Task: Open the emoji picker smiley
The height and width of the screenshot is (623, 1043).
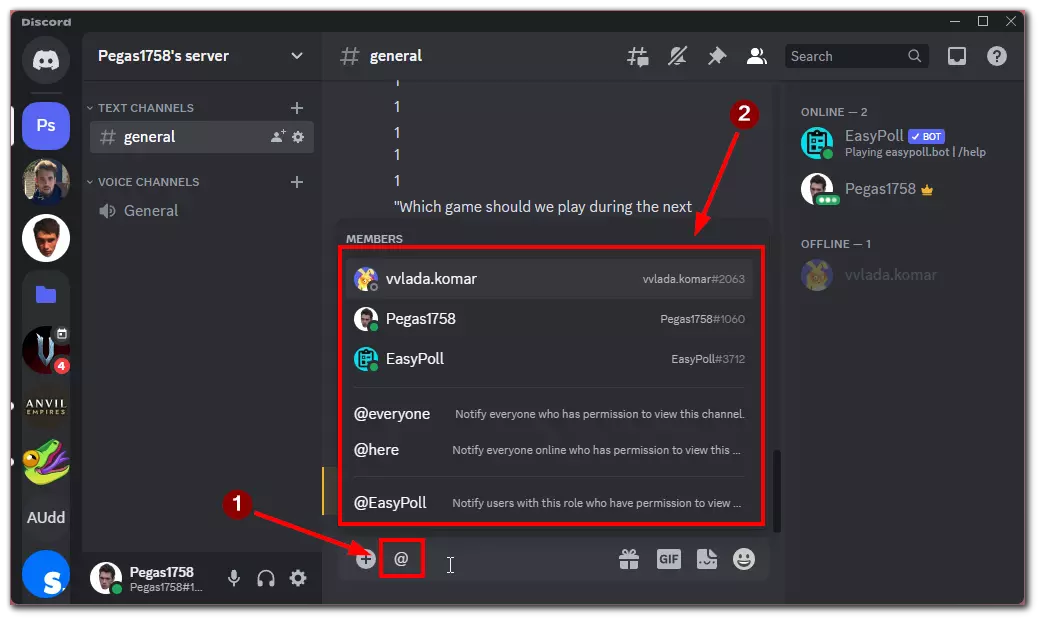Action: pos(743,560)
